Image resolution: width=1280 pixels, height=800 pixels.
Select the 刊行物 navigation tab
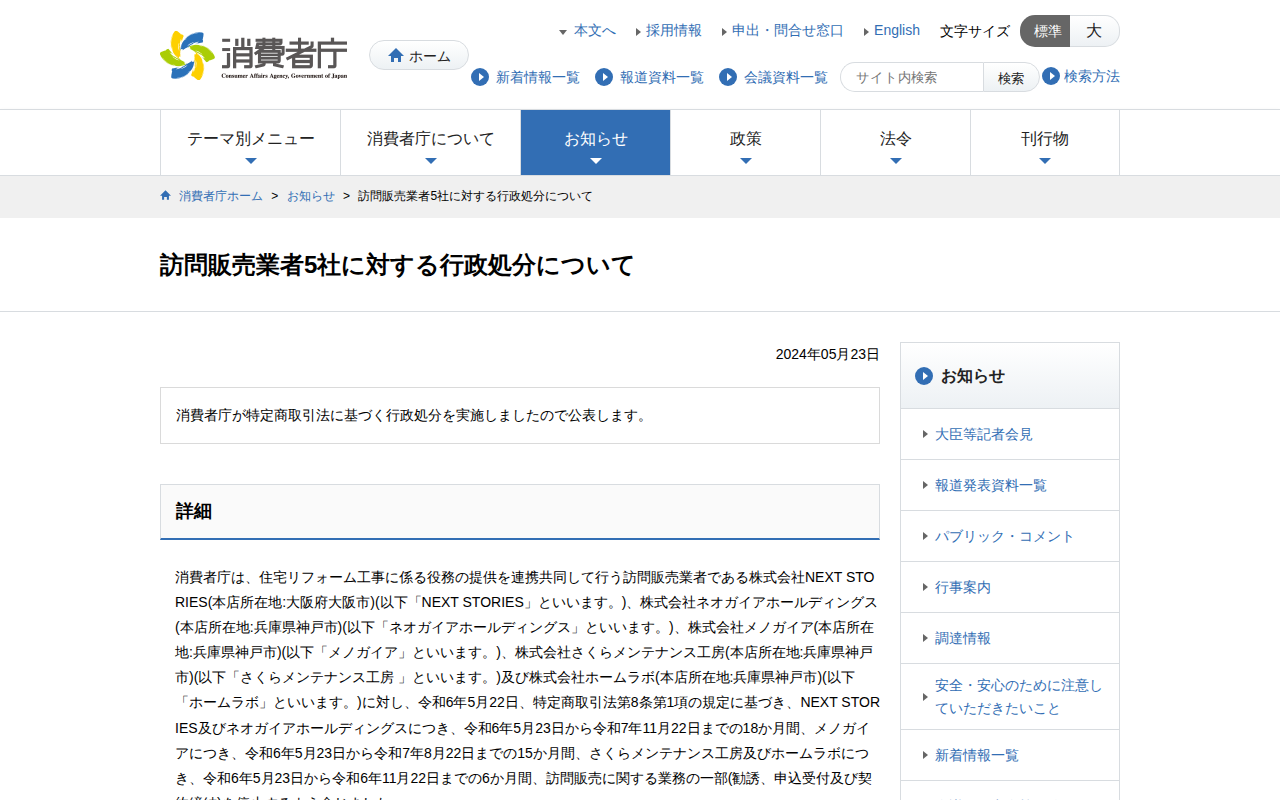[1044, 142]
